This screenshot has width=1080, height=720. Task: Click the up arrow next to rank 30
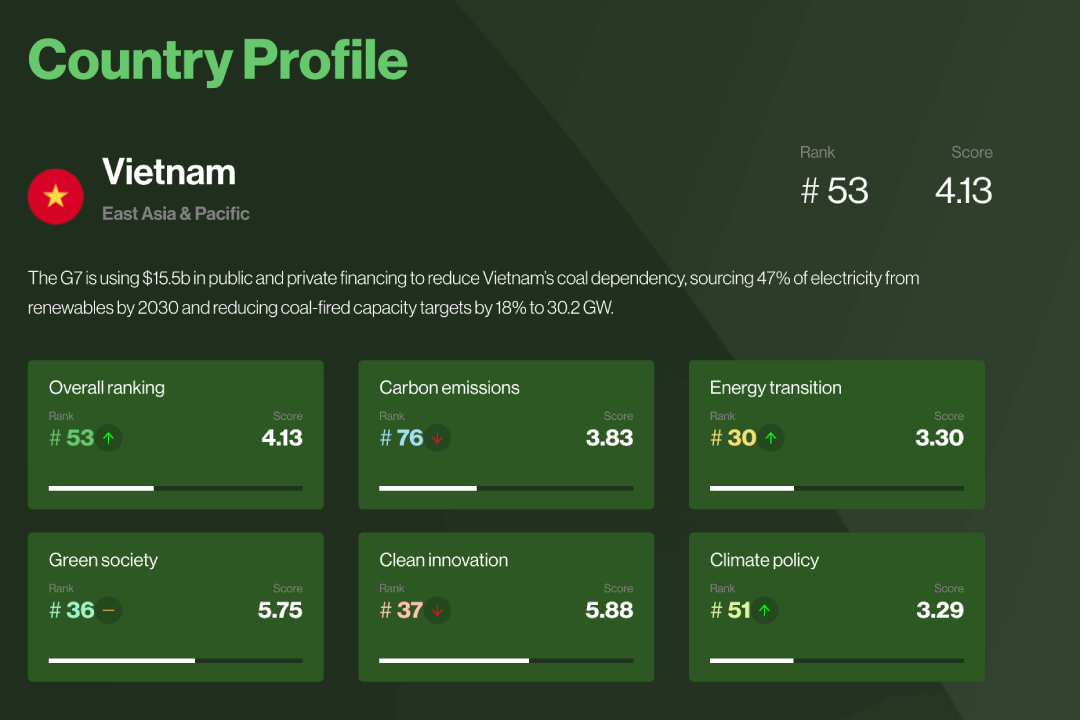click(x=771, y=438)
